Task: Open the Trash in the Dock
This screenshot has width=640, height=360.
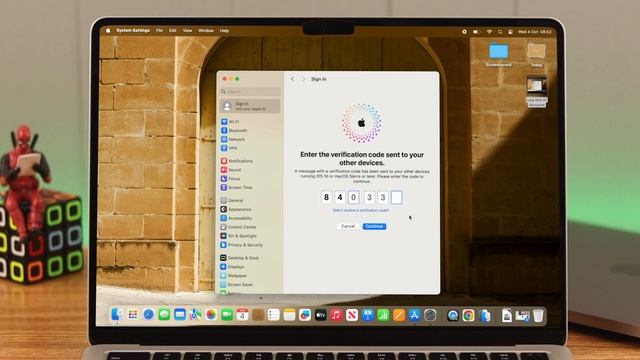Action: tap(538, 315)
